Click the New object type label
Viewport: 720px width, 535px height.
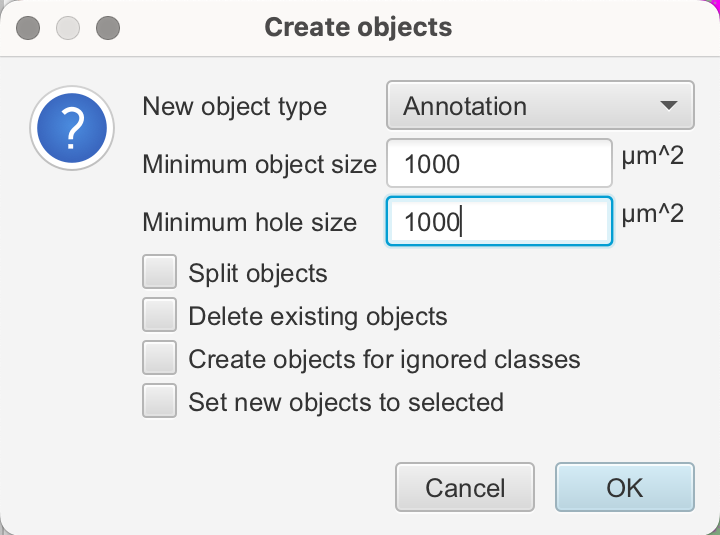tap(235, 106)
